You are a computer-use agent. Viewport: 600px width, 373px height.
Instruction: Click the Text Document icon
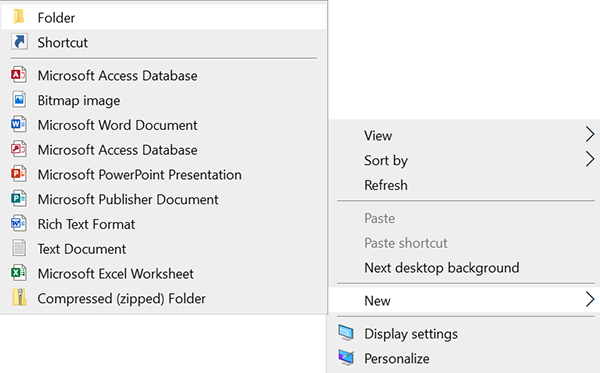click(x=19, y=249)
